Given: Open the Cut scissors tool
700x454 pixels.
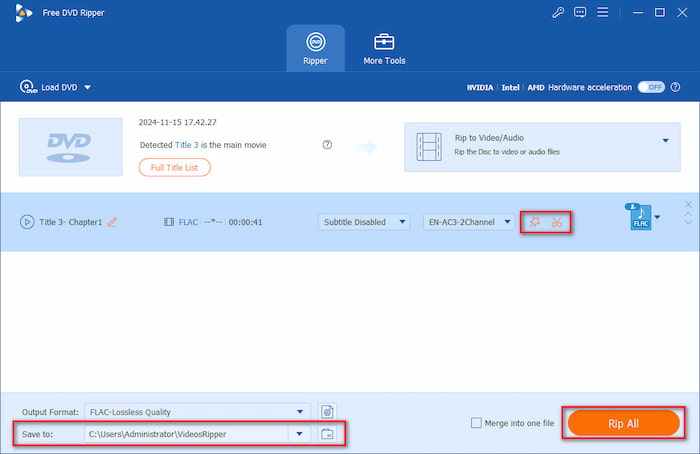Looking at the screenshot, I should [557, 222].
